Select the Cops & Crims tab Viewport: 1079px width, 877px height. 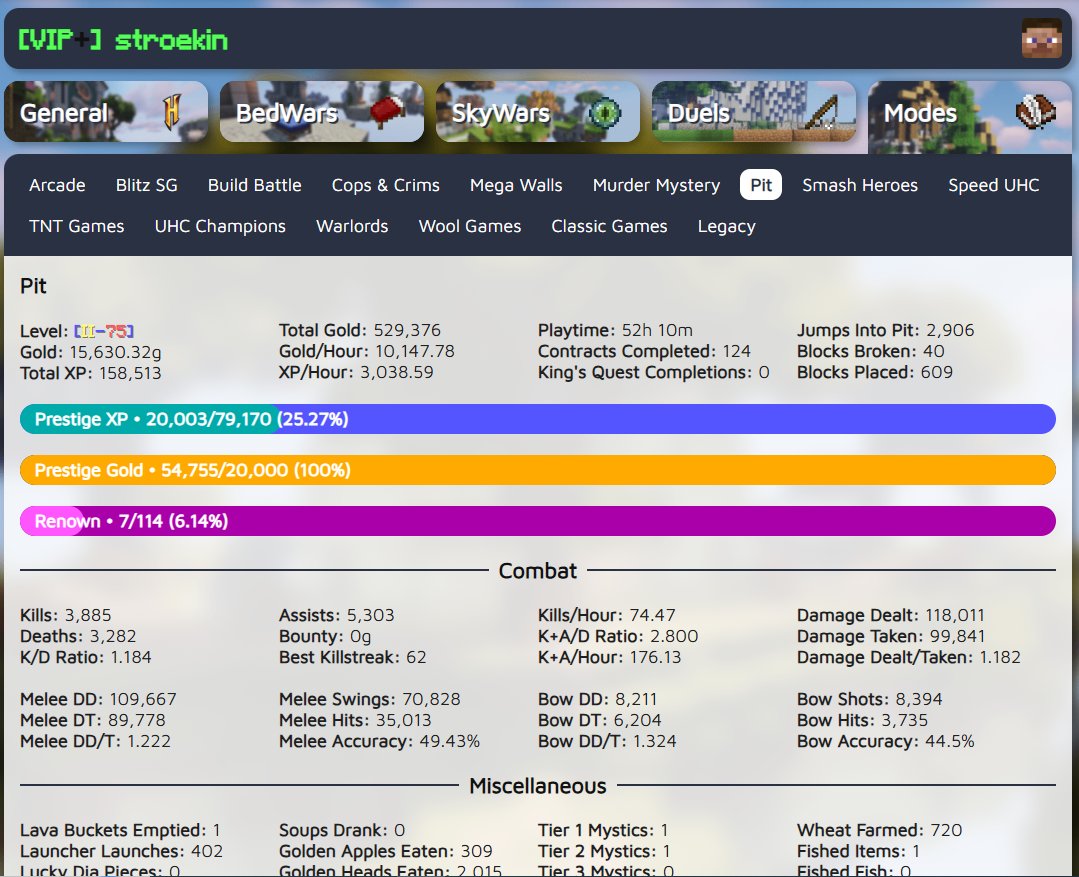(x=385, y=185)
